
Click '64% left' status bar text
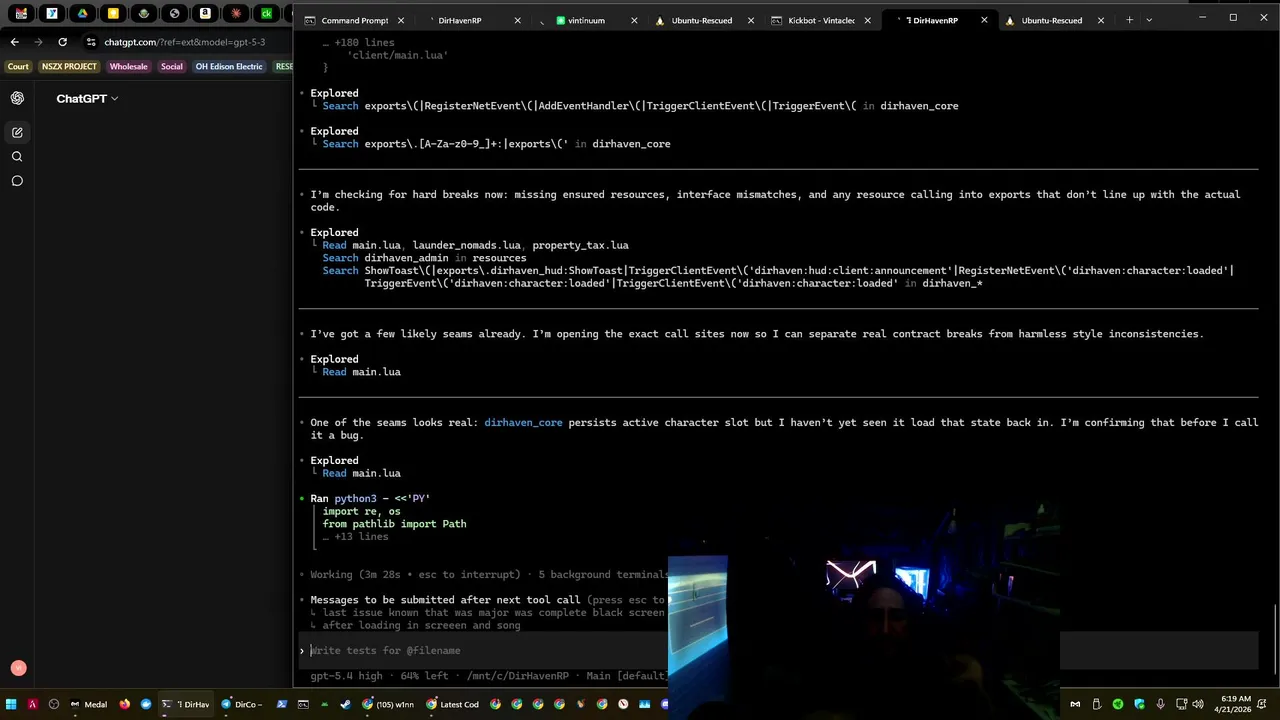[424, 676]
